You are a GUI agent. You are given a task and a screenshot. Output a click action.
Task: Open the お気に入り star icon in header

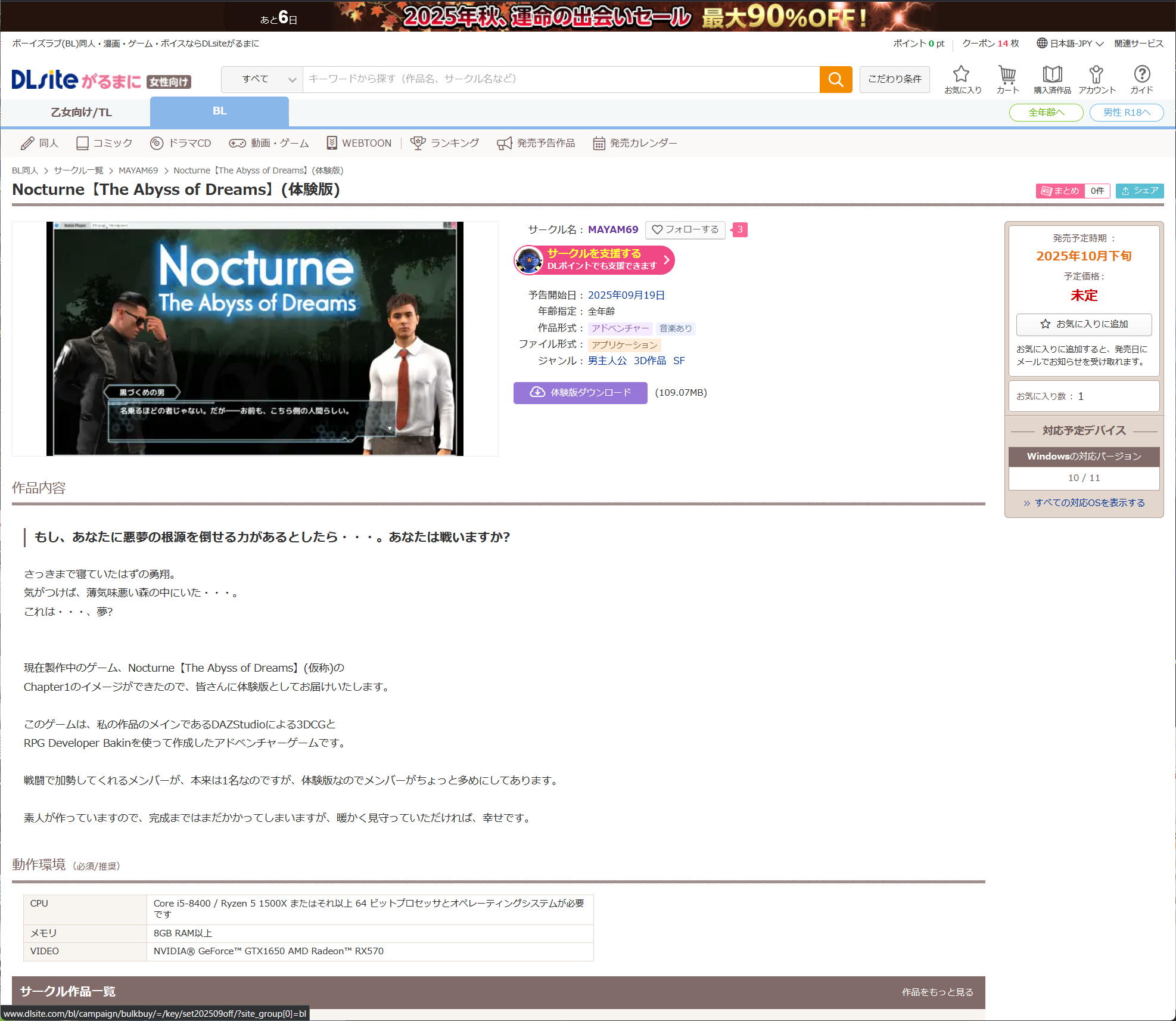click(x=962, y=79)
